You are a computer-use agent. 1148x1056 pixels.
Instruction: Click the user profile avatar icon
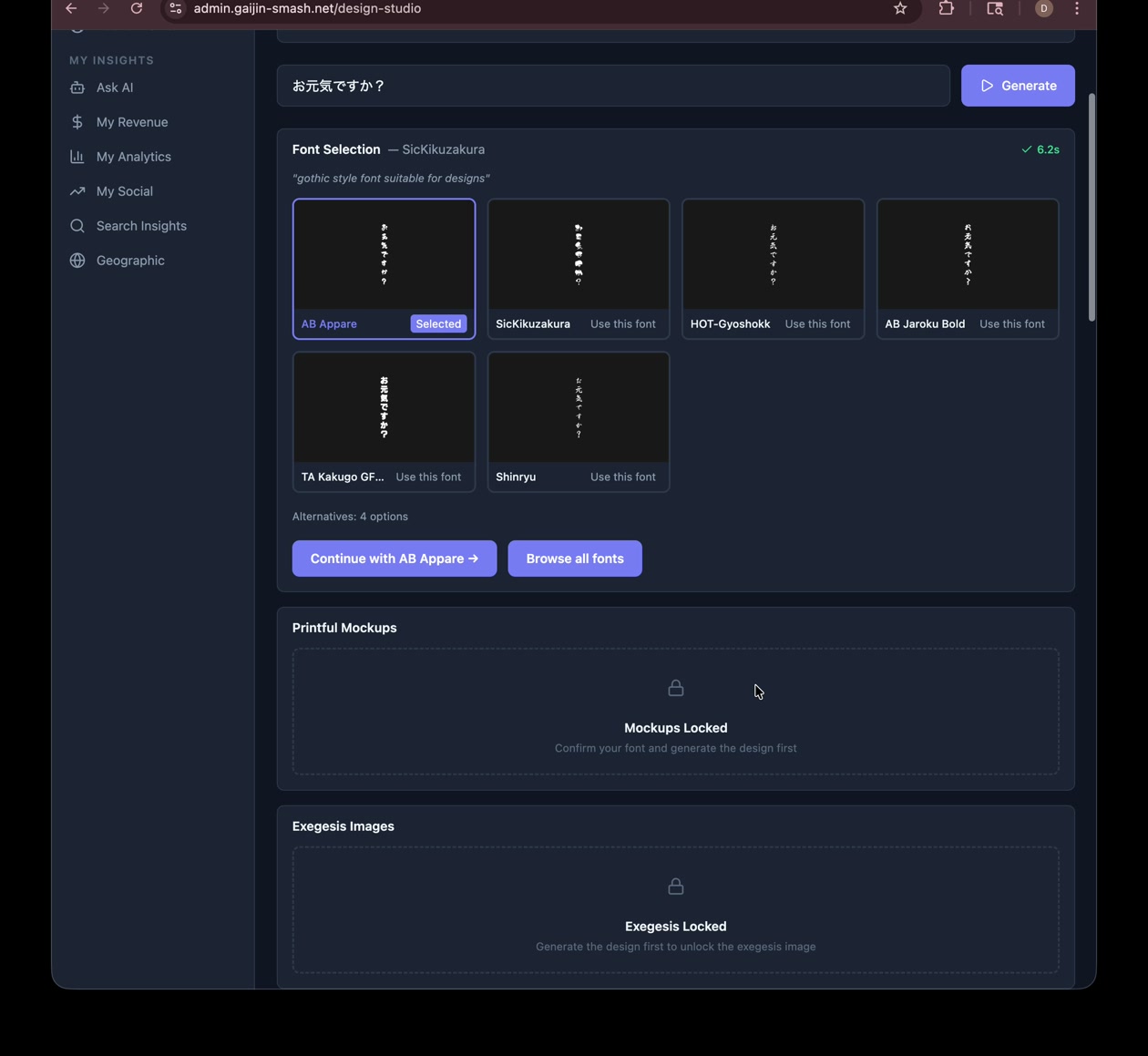(x=1044, y=8)
